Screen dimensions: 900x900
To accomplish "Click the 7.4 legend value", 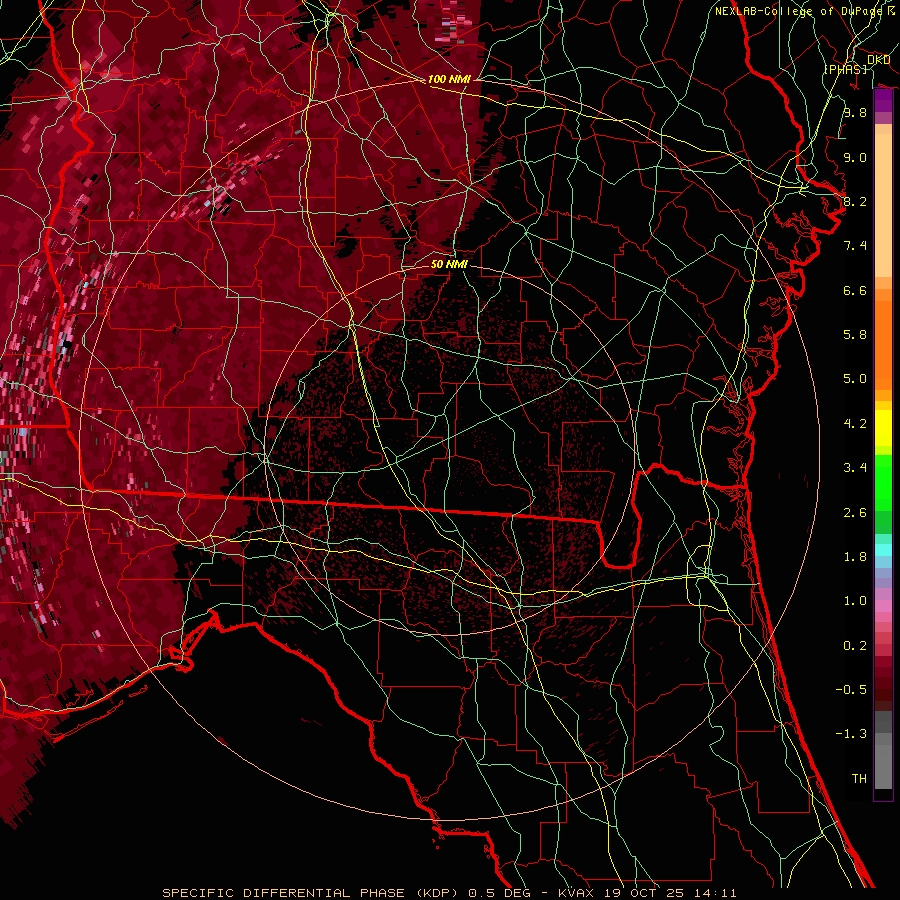I will click(x=855, y=246).
